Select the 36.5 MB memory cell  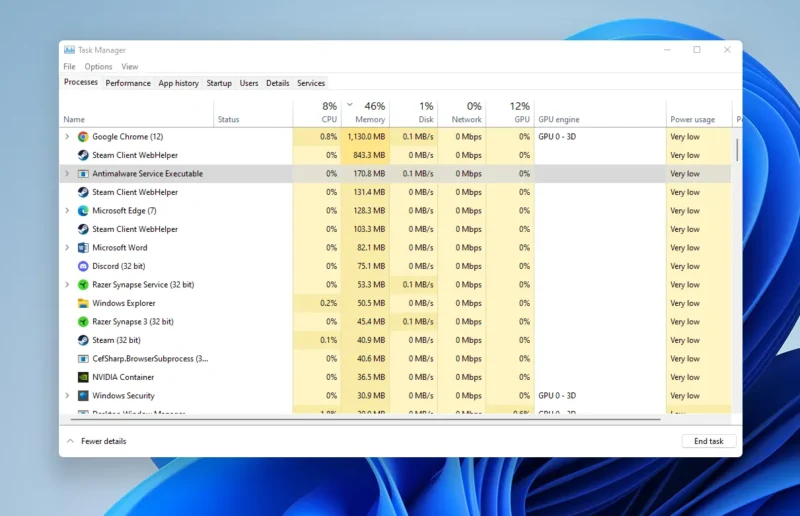366,377
